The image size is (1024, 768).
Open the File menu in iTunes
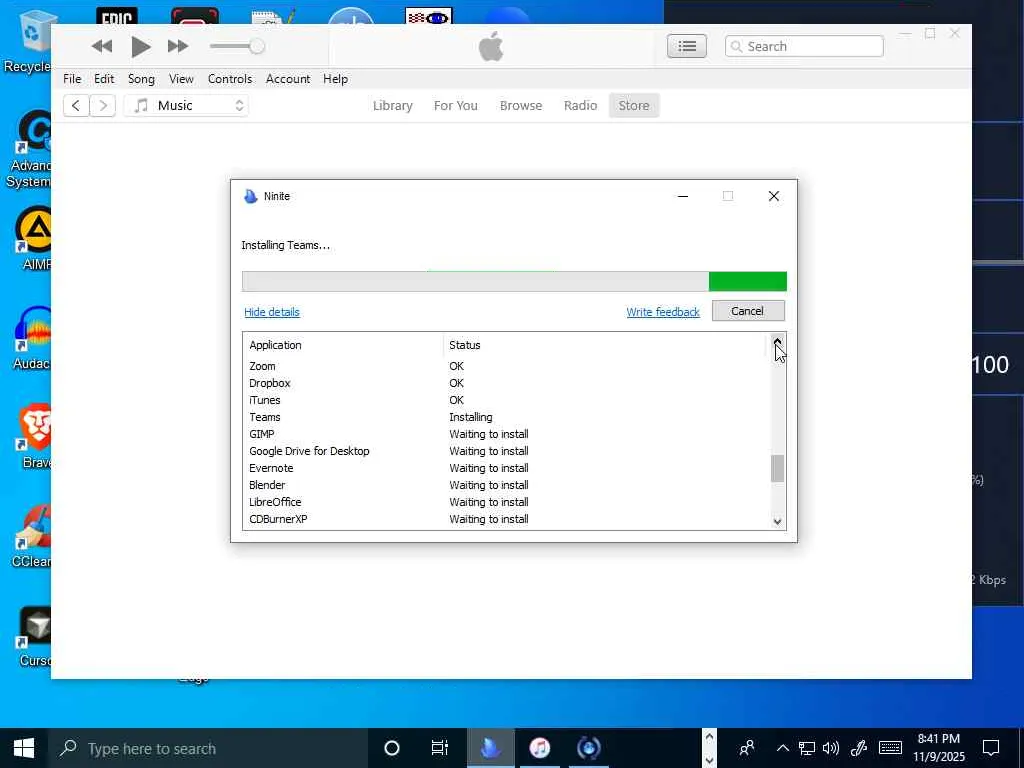tap(72, 79)
